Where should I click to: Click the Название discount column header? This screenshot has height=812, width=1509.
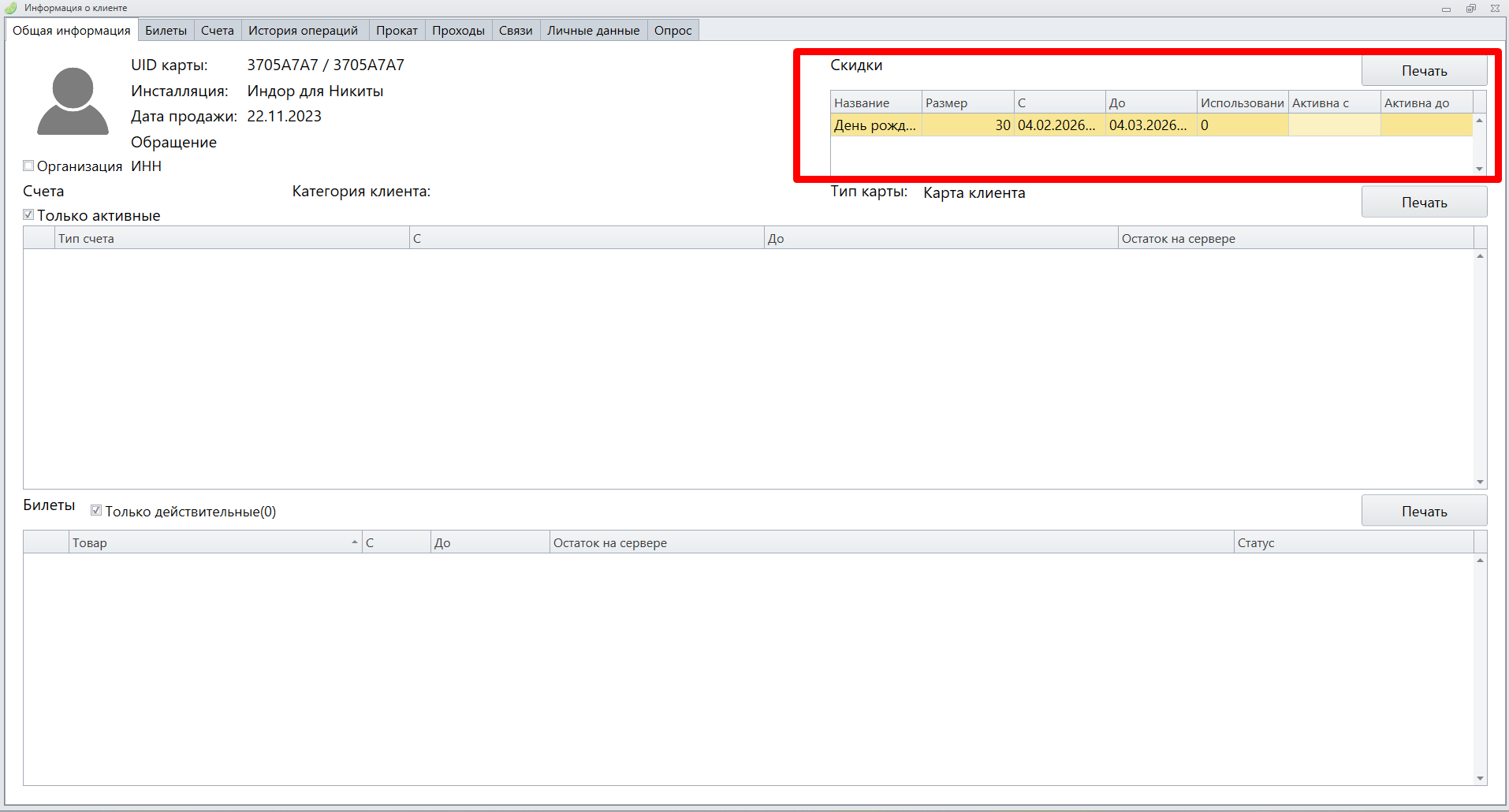click(x=875, y=102)
